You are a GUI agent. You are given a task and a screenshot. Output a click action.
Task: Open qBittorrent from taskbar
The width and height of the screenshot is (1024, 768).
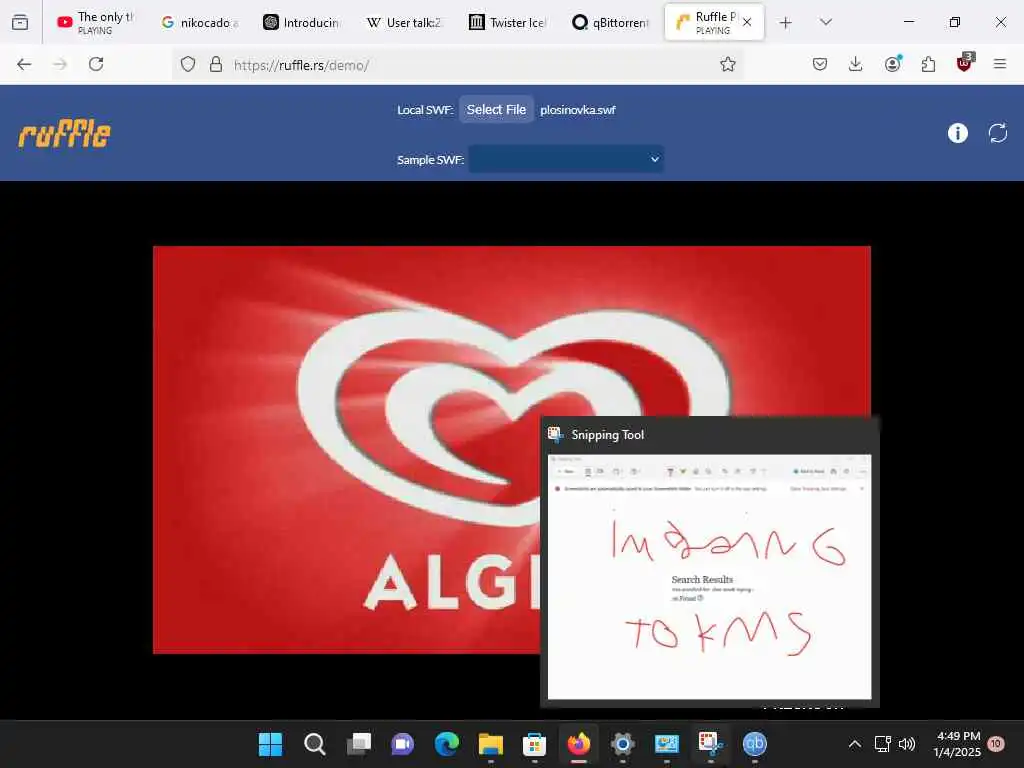[x=754, y=744]
